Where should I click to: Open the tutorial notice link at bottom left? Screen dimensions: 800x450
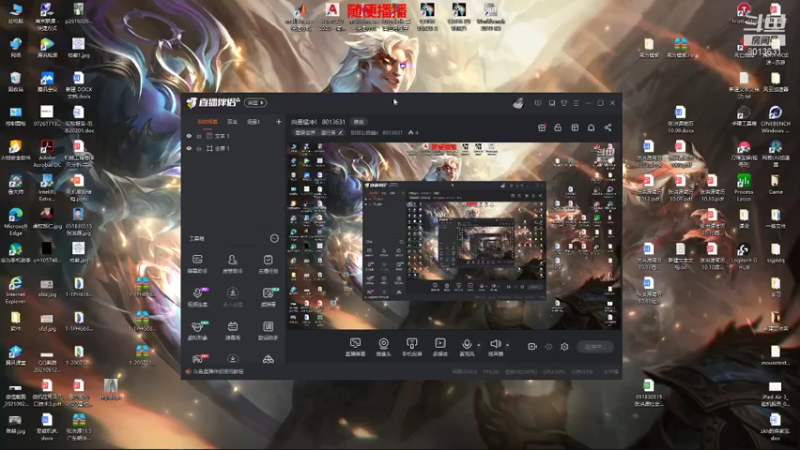tap(218, 371)
